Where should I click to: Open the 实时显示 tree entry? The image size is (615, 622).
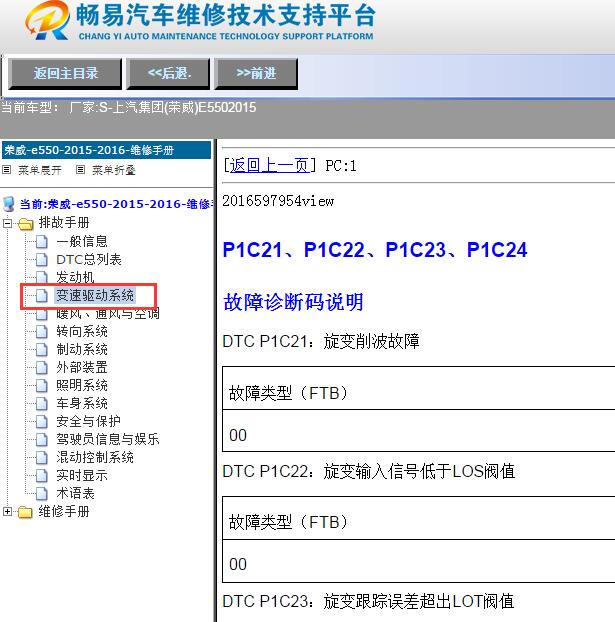click(x=82, y=475)
